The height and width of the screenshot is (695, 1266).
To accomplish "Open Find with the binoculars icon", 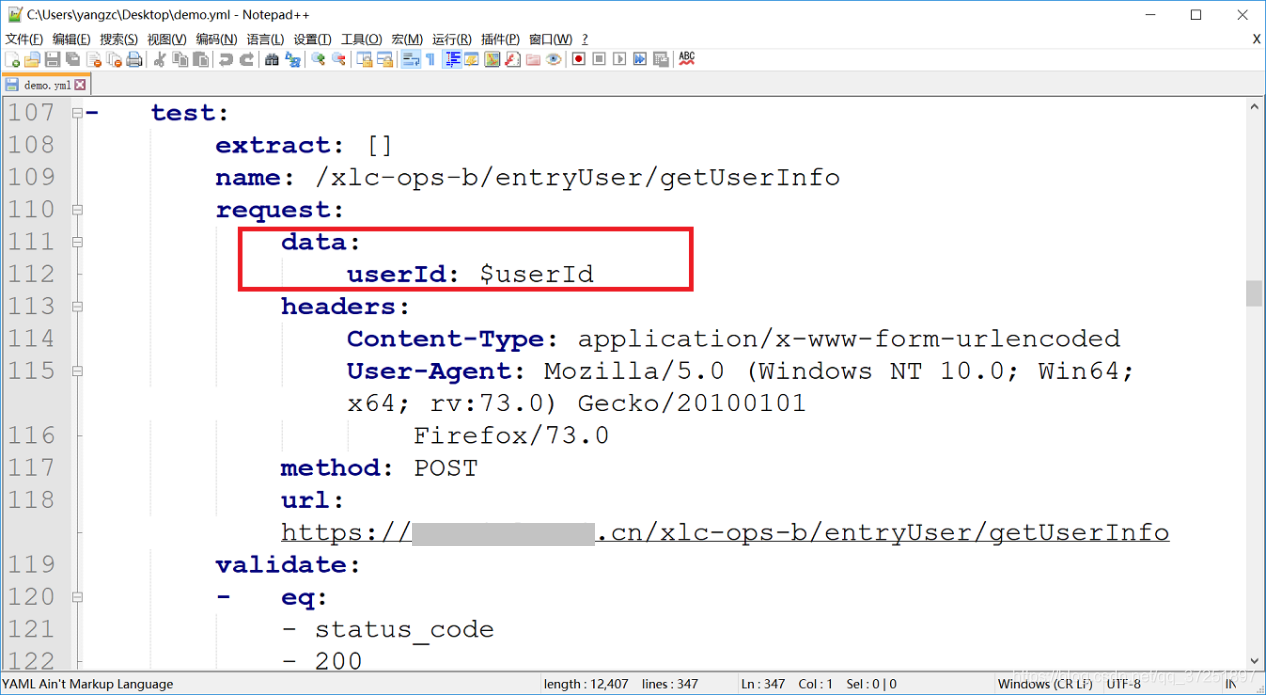I will (271, 60).
